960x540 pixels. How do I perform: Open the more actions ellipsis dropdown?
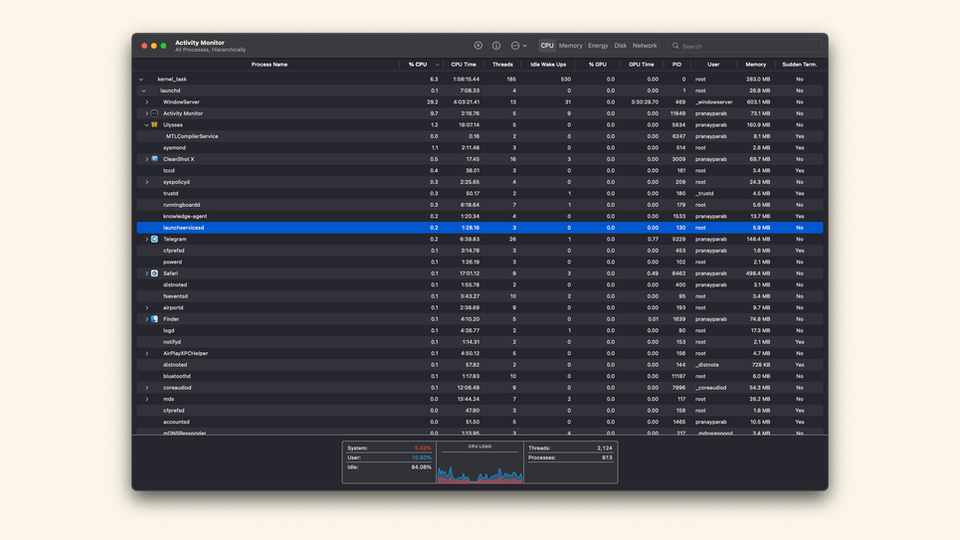click(x=519, y=45)
